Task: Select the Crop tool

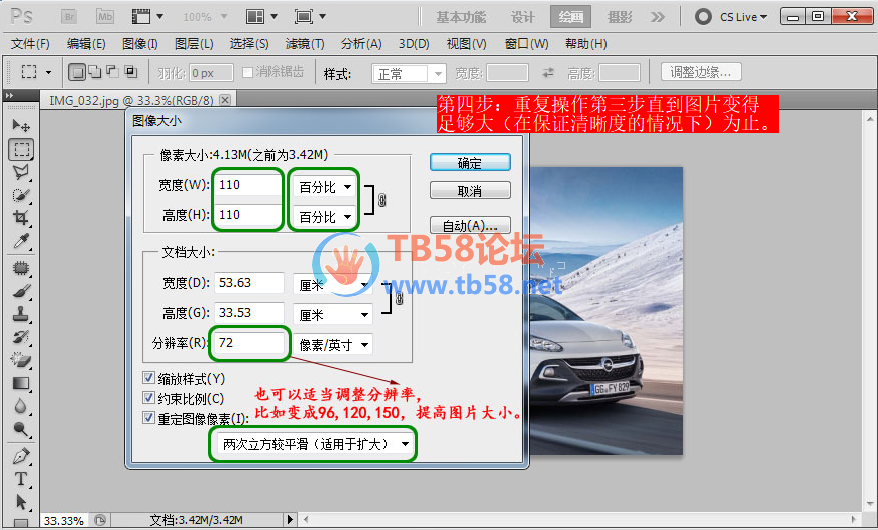Action: pyautogui.click(x=21, y=218)
